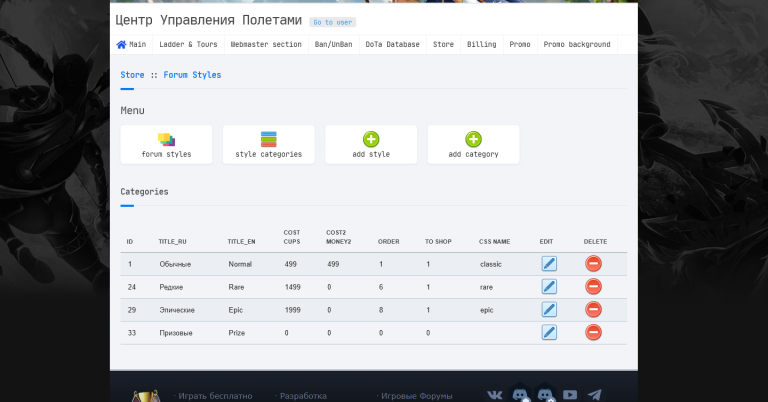Click the classic CSS name cell
Image resolution: width=768 pixels, height=402 pixels.
(491, 264)
